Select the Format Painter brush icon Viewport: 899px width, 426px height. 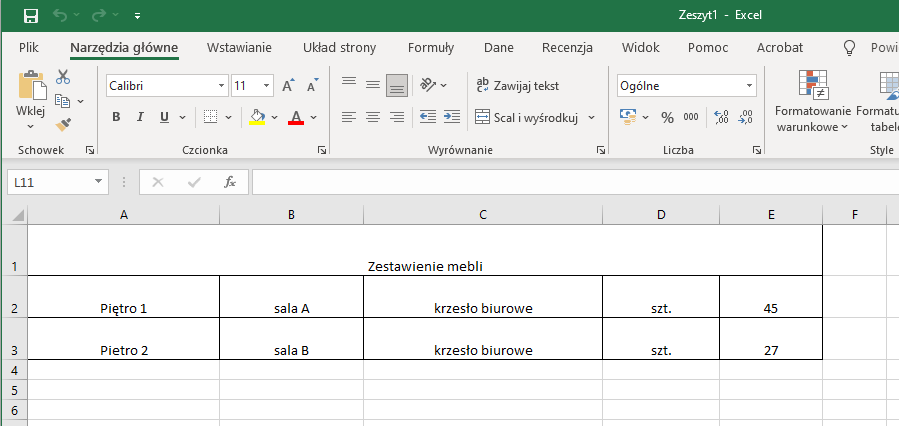[63, 124]
